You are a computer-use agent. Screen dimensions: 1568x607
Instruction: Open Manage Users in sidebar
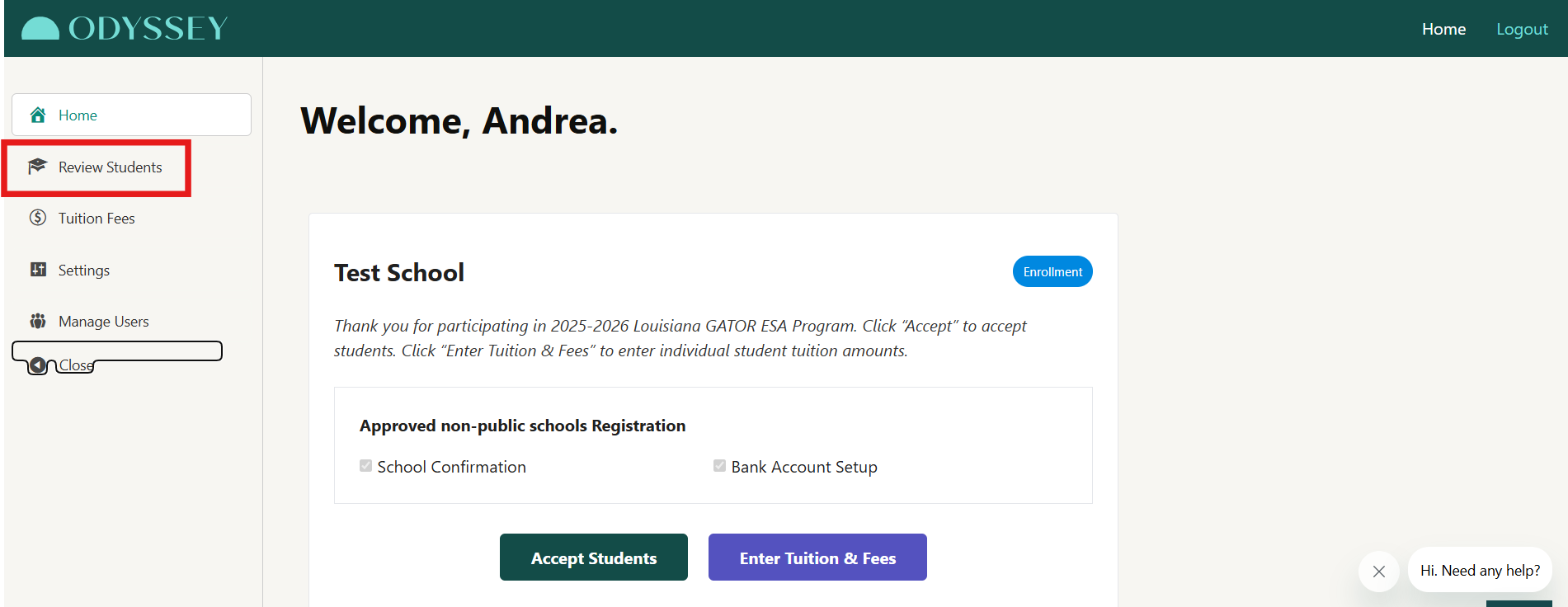(103, 322)
